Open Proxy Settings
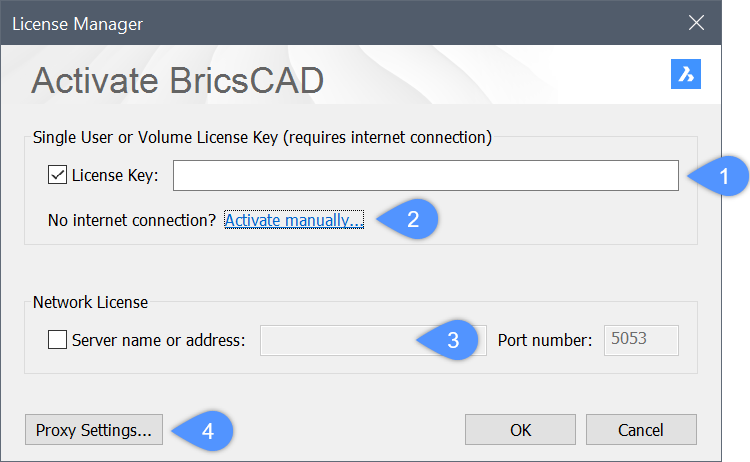Viewport: 750px width, 462px height. pos(93,431)
